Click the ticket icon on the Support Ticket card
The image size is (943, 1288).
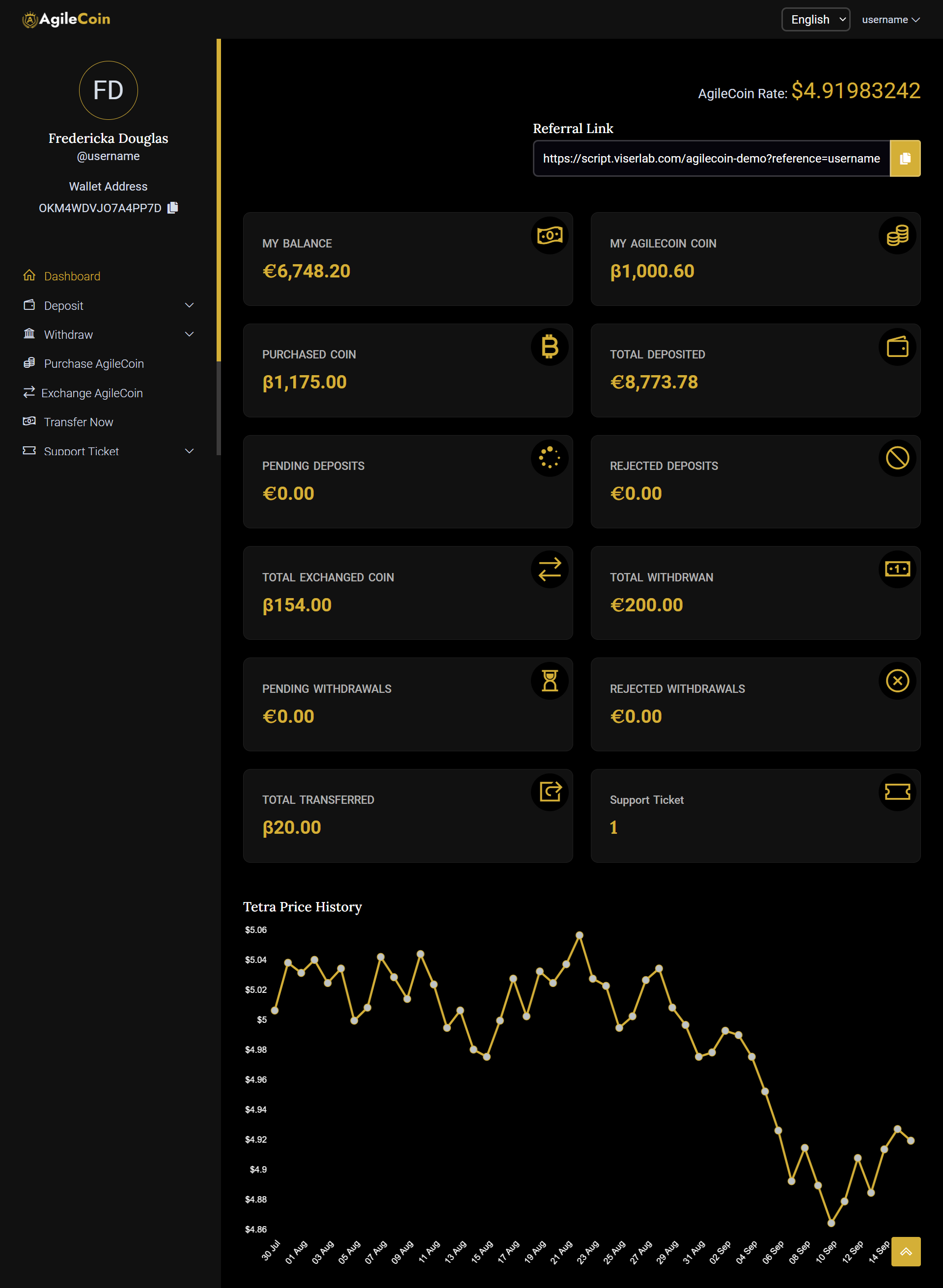(897, 792)
